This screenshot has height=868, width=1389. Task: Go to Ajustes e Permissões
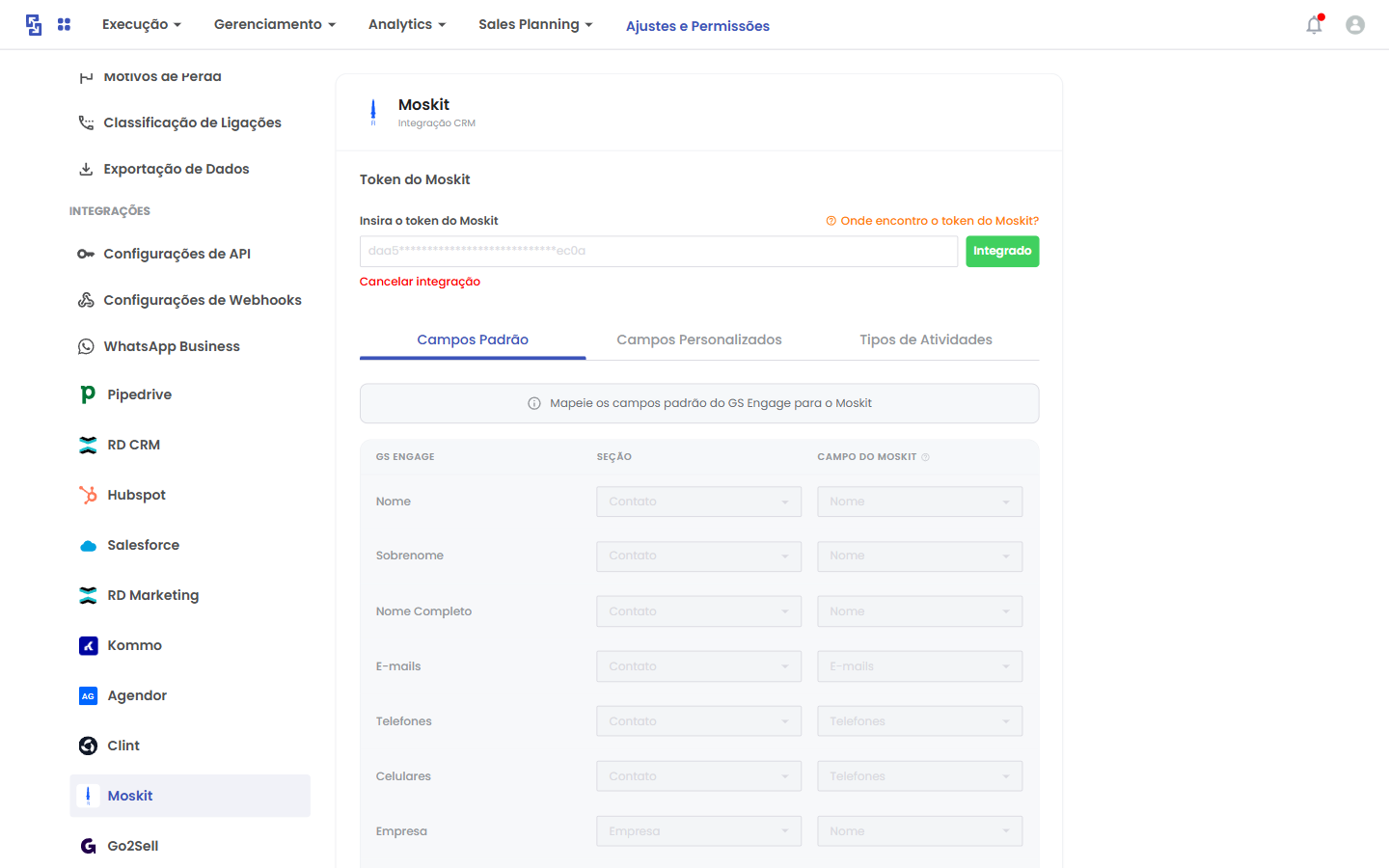(697, 26)
